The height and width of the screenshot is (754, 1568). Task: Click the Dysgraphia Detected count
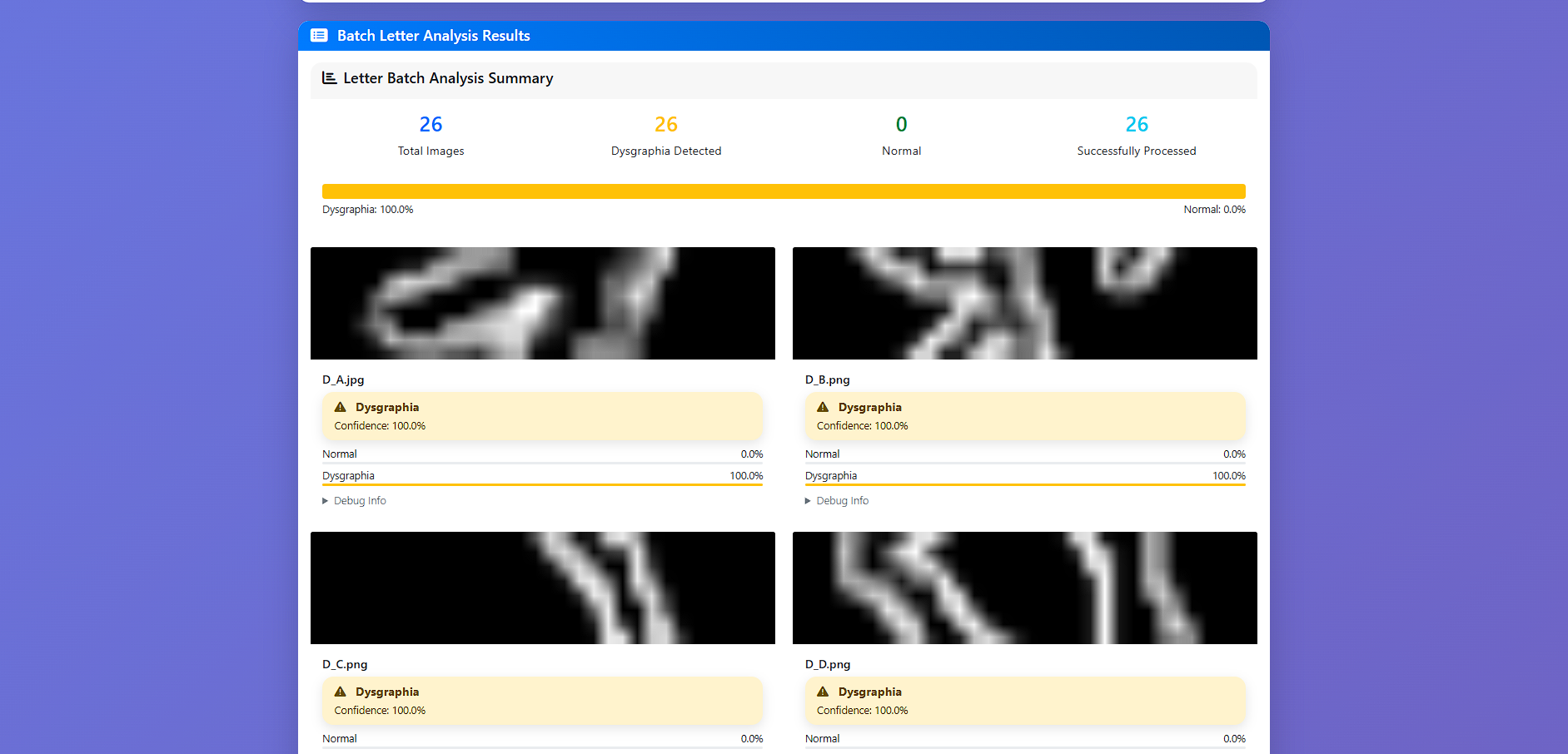666,124
